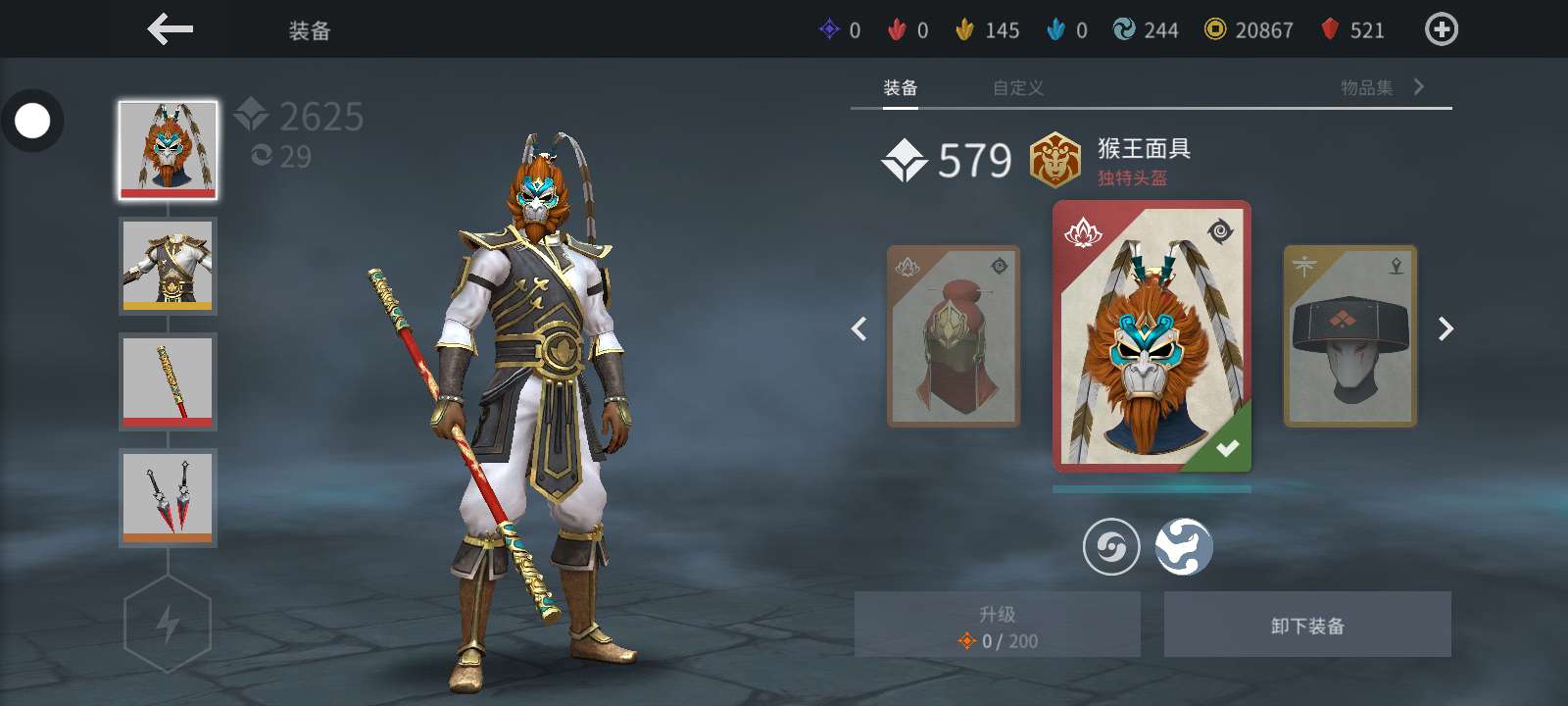Select the black flat hat card

point(1350,336)
